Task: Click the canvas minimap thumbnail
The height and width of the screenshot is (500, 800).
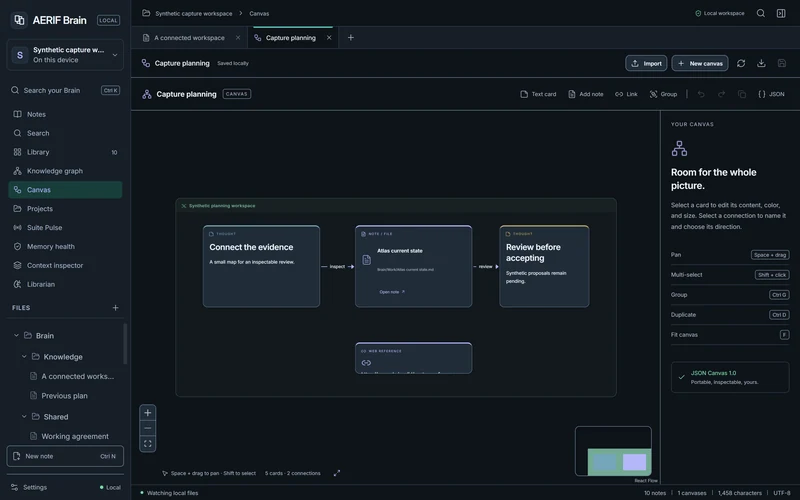Action: (613, 451)
